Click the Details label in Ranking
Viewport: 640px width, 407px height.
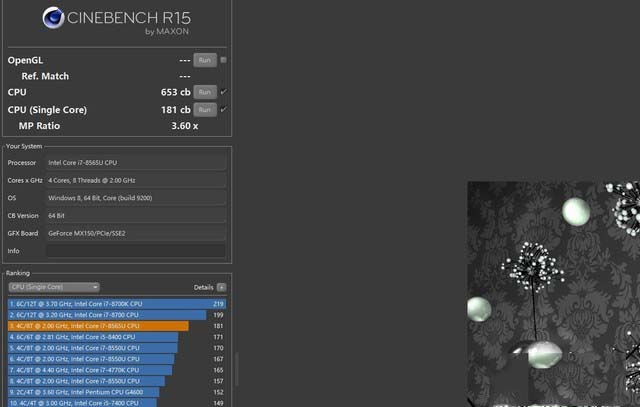[x=203, y=287]
